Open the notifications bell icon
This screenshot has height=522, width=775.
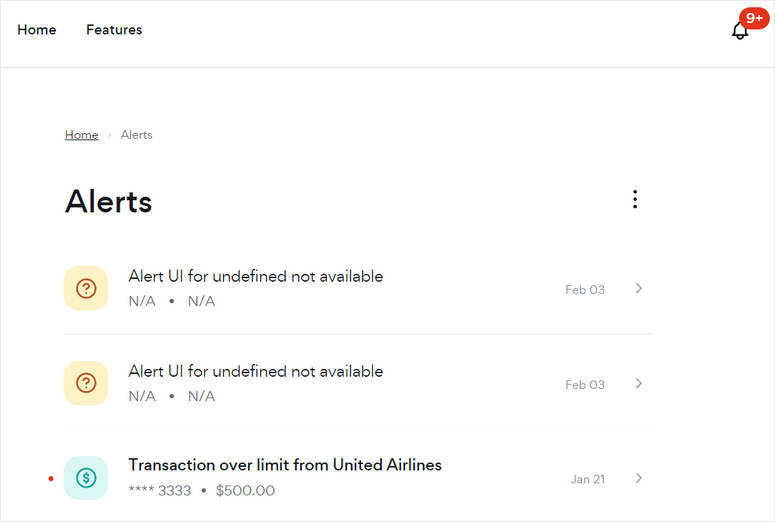[739, 31]
